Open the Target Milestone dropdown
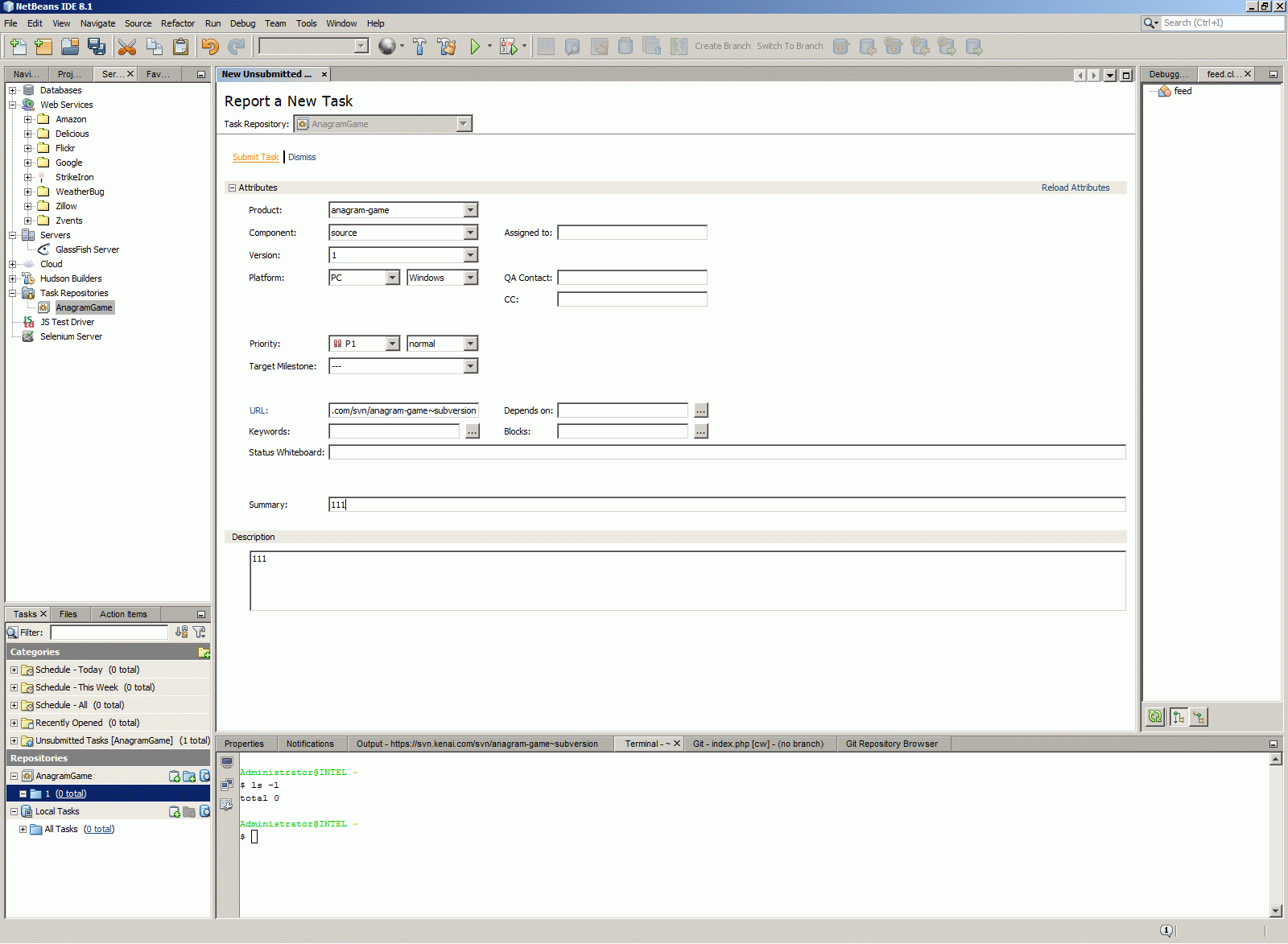The width and height of the screenshot is (1288, 944). click(471, 366)
